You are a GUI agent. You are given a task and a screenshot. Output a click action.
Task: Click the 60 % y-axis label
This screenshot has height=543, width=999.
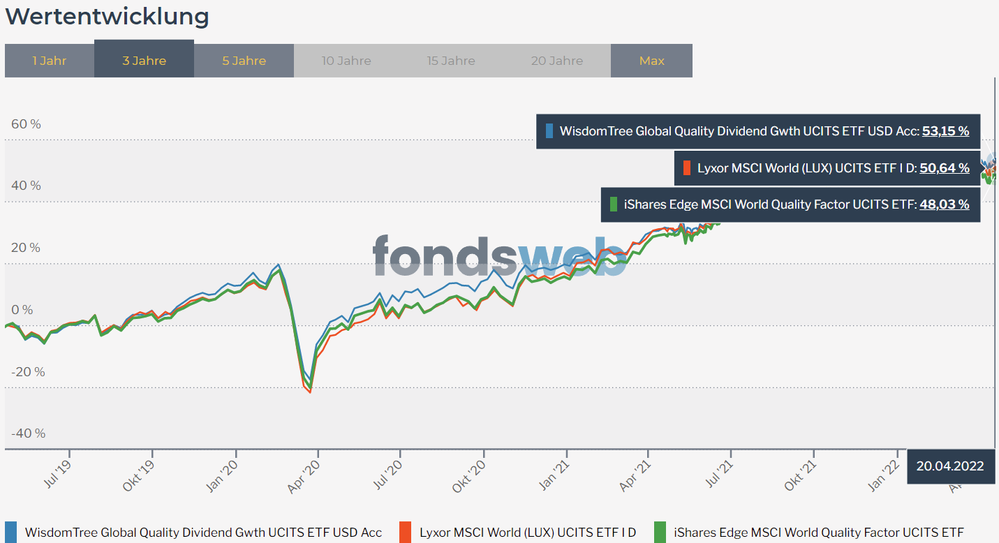[x=26, y=124]
